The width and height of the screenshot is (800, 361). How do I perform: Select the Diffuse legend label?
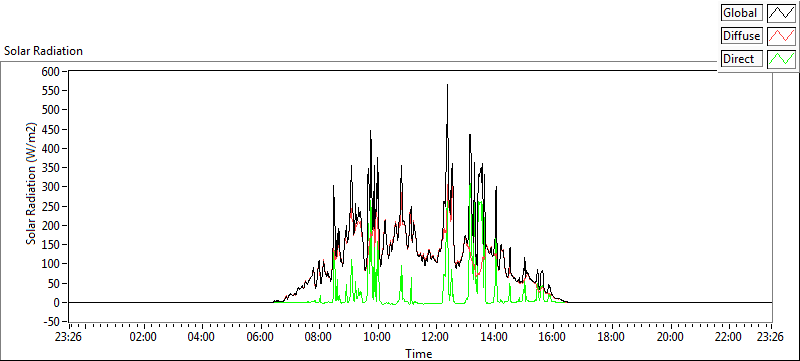tap(742, 36)
